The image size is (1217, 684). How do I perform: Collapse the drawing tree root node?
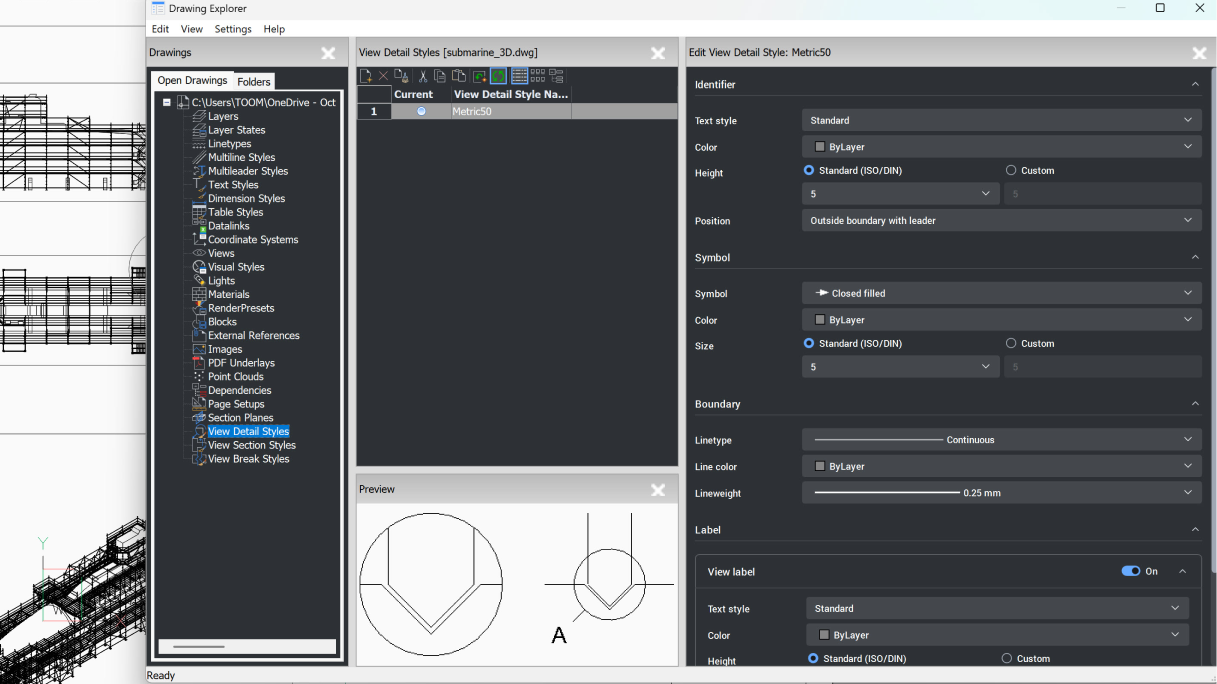click(167, 103)
